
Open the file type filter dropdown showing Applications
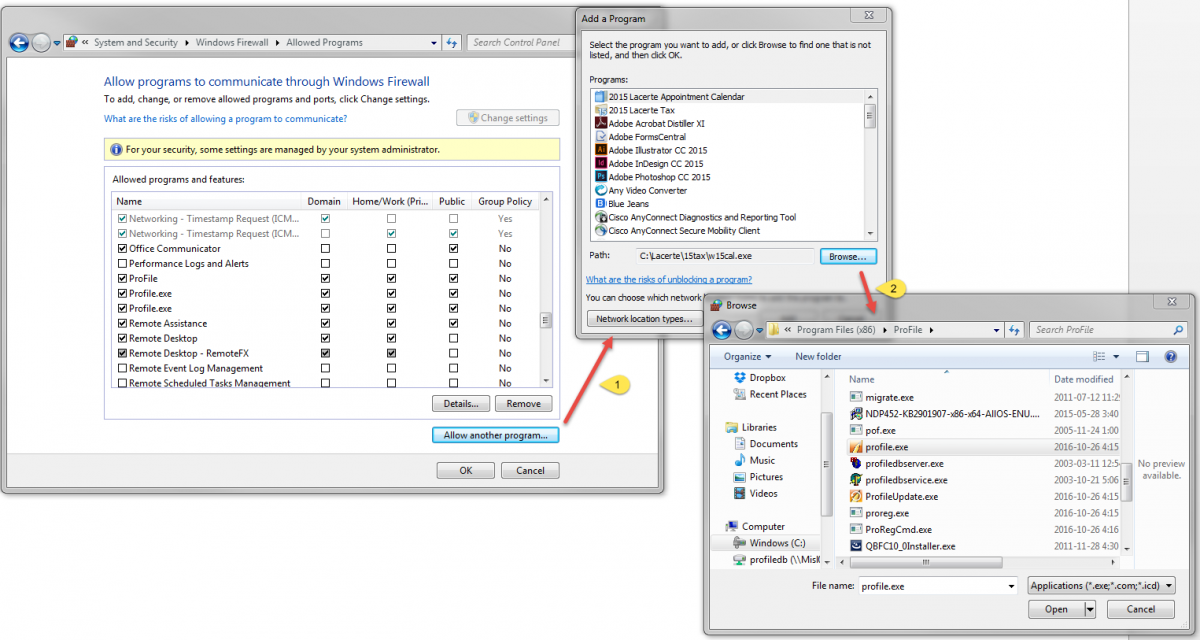[1100, 585]
